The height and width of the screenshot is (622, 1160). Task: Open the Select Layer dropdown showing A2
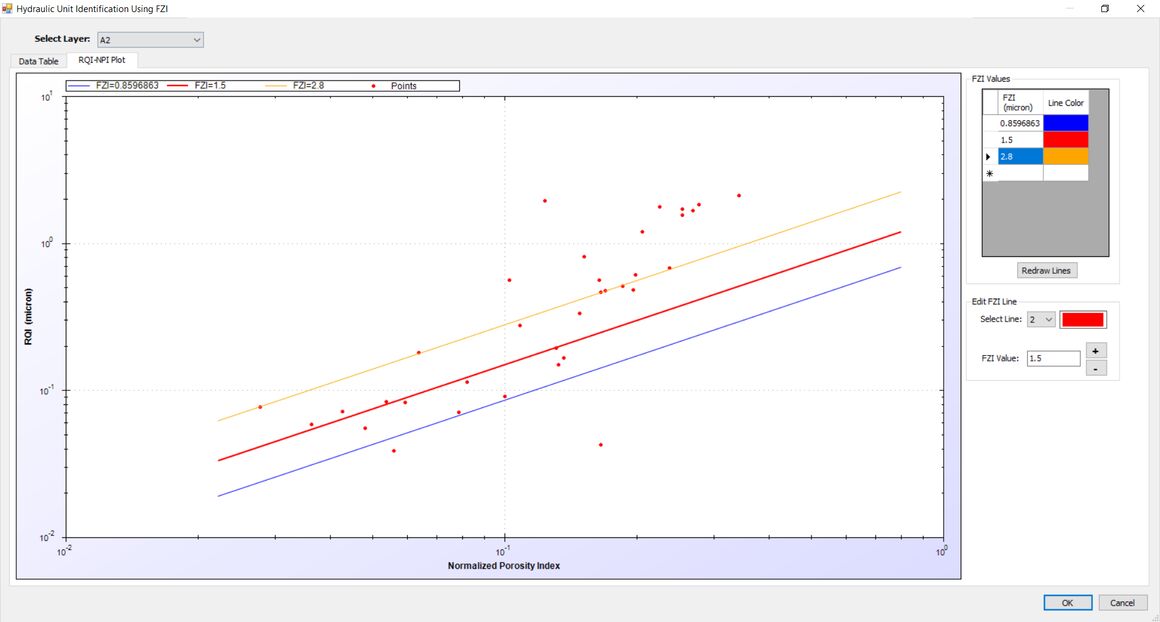149,40
